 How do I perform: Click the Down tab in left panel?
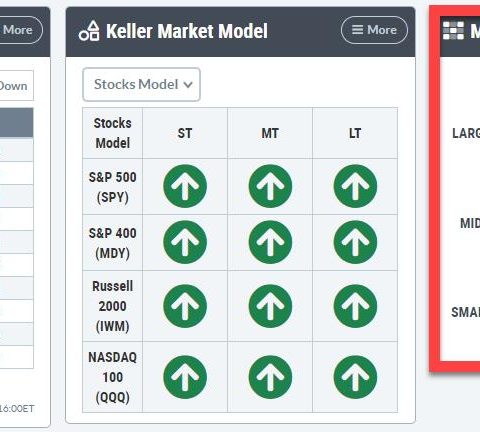tap(15, 86)
